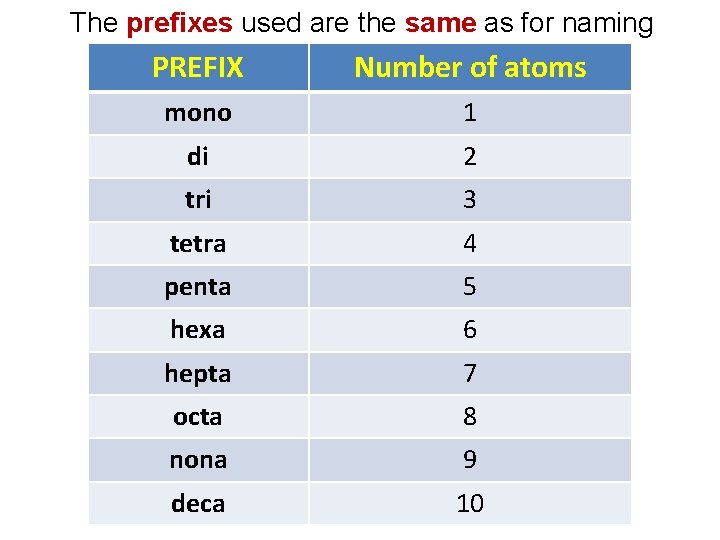Select the di prefix cell
The width and height of the screenshot is (720, 540).
[198, 157]
